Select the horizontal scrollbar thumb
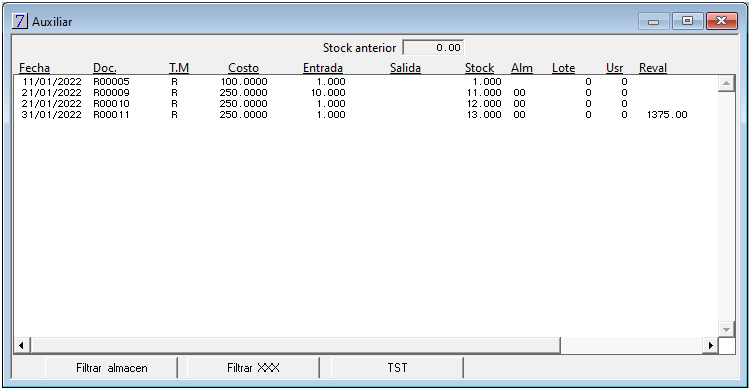This screenshot has width=750, height=390. (295, 345)
